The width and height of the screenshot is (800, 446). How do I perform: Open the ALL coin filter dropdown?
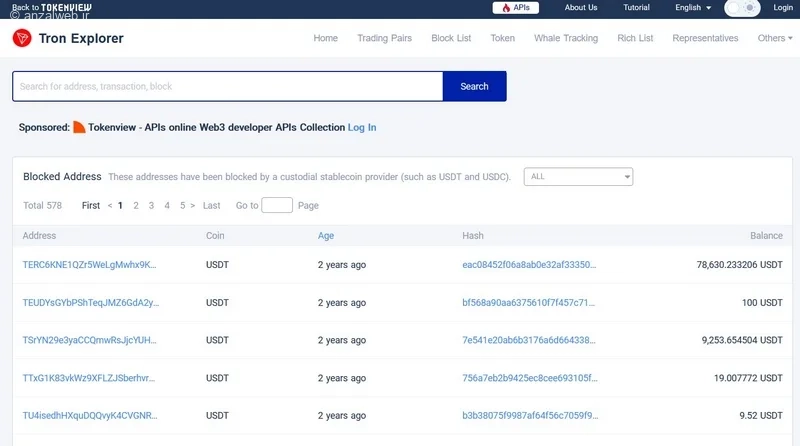[578, 177]
